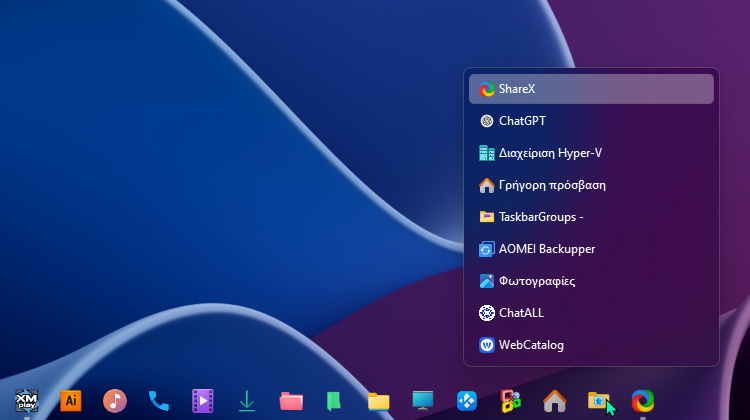Open the music note app icon
The height and width of the screenshot is (420, 750).
pyautogui.click(x=115, y=400)
